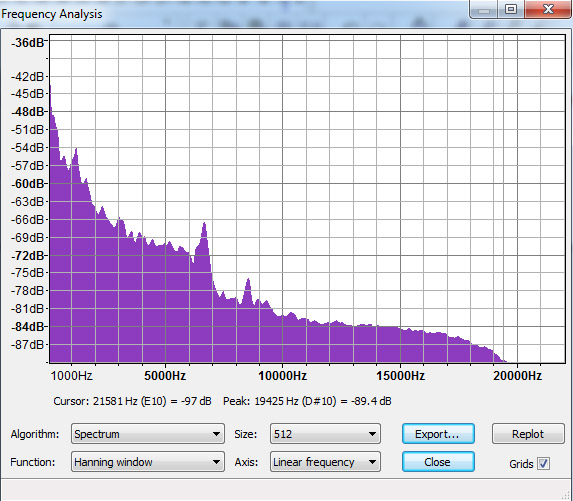Click the Algorithm dropdown arrow
573x501 pixels.
coord(216,434)
